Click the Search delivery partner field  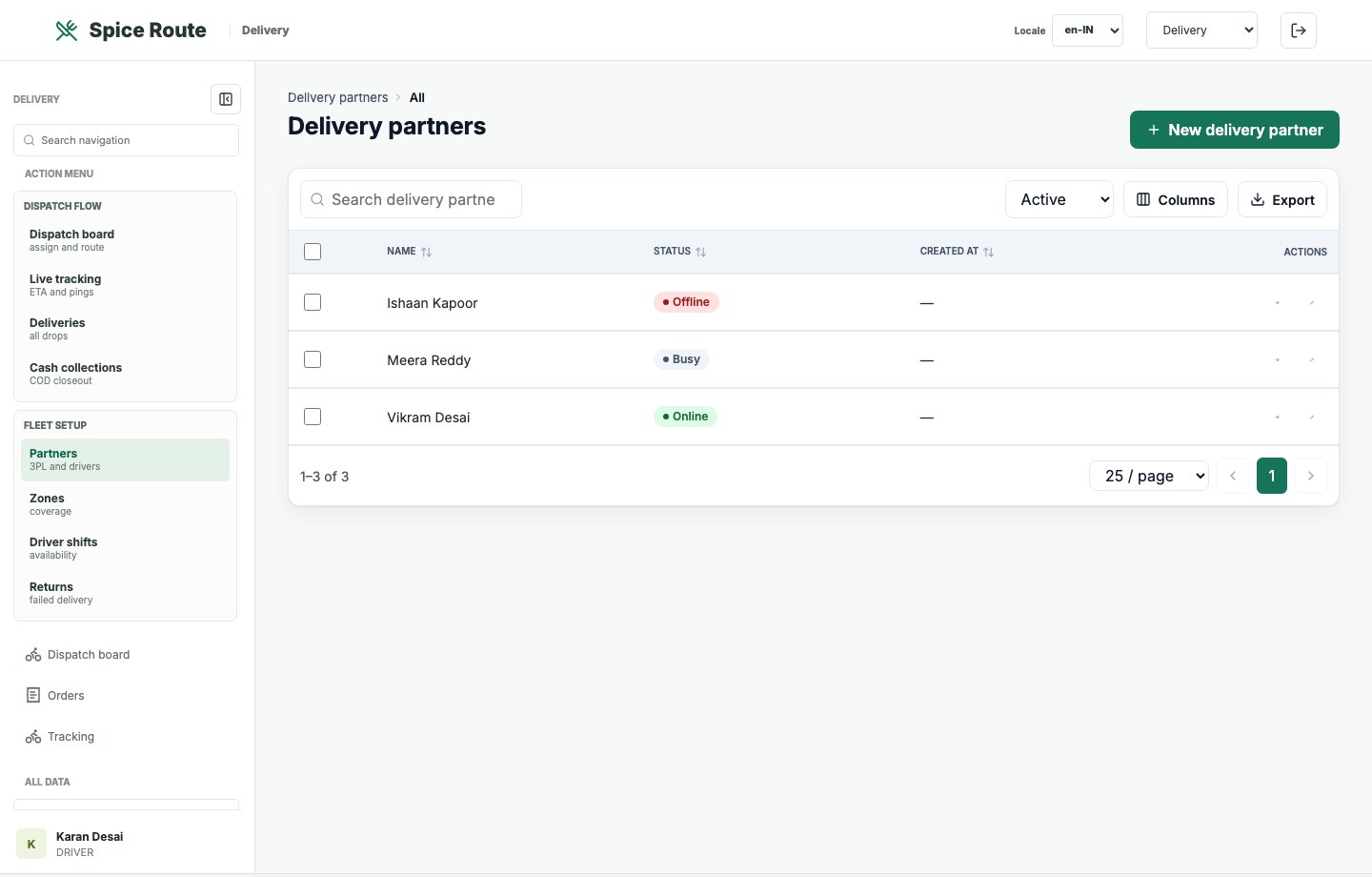(411, 199)
